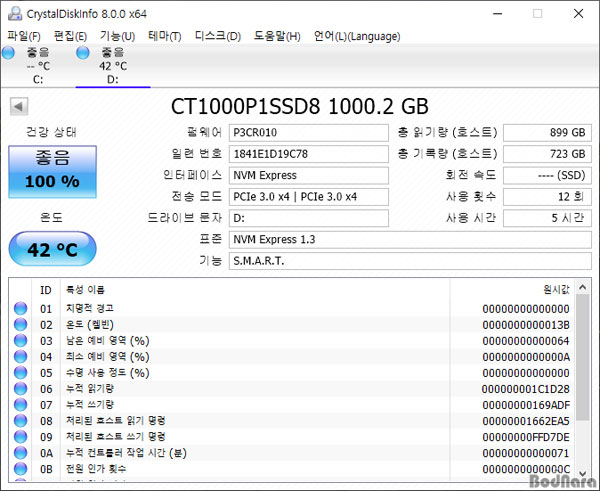Image resolution: width=600 pixels, height=491 pixels.
Task: Click status orb for attribute 01 치명적 경고
Action: click(x=21, y=308)
